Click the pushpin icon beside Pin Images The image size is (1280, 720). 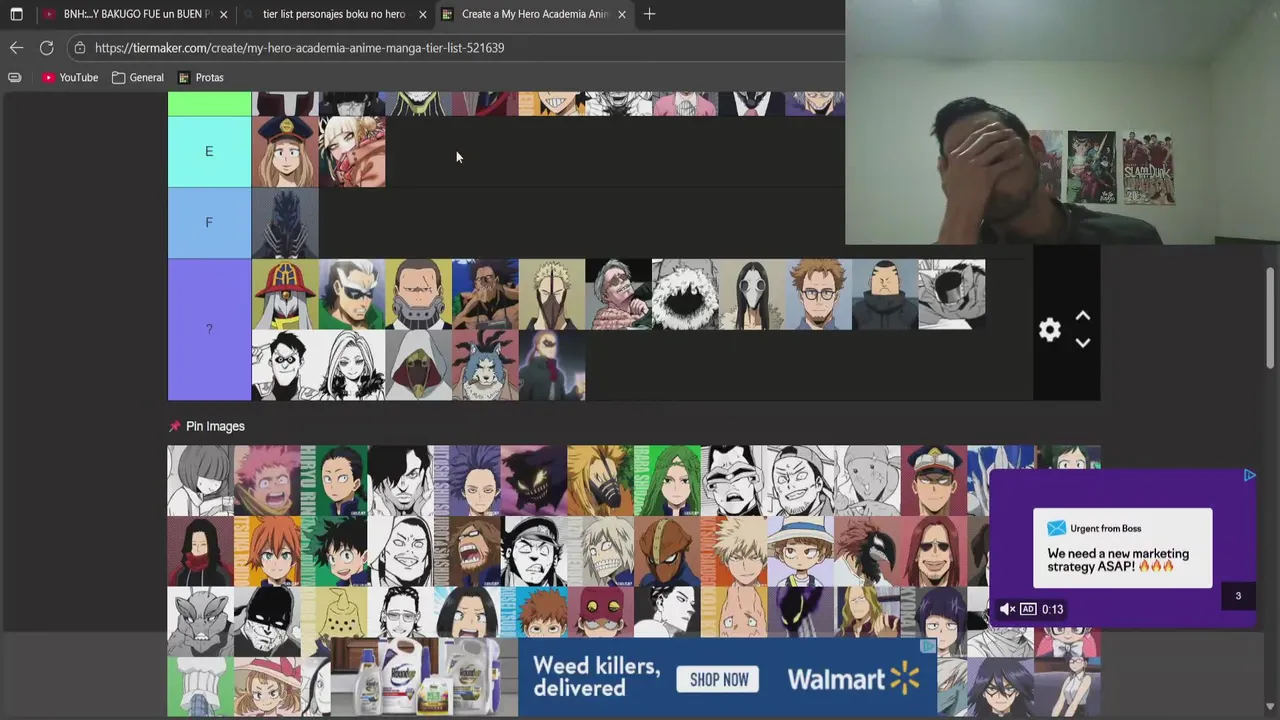click(175, 426)
